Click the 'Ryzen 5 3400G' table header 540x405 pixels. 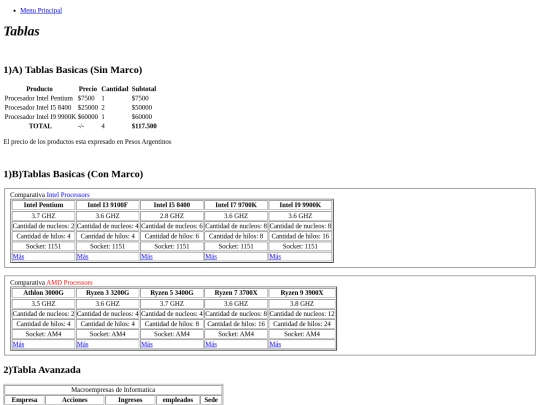(172, 293)
